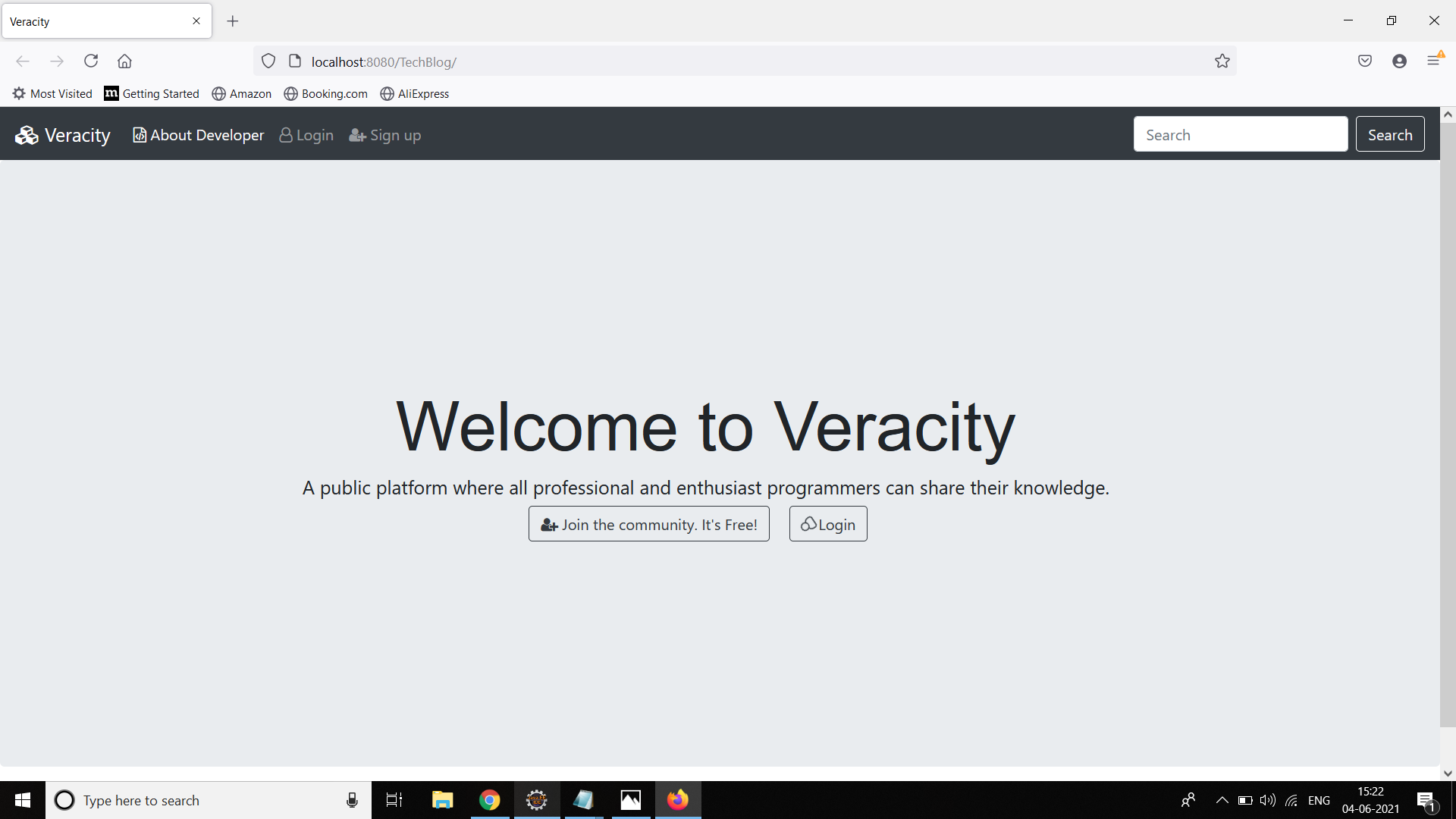Viewport: 1456px width, 819px height.
Task: Close the Veracity tab
Action: click(196, 21)
